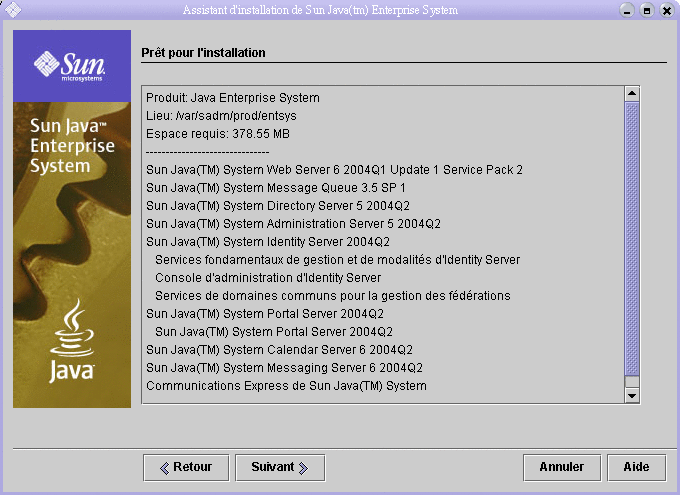Viewport: 680px width, 495px height.
Task: Minimize the installer window
Action: point(627,10)
